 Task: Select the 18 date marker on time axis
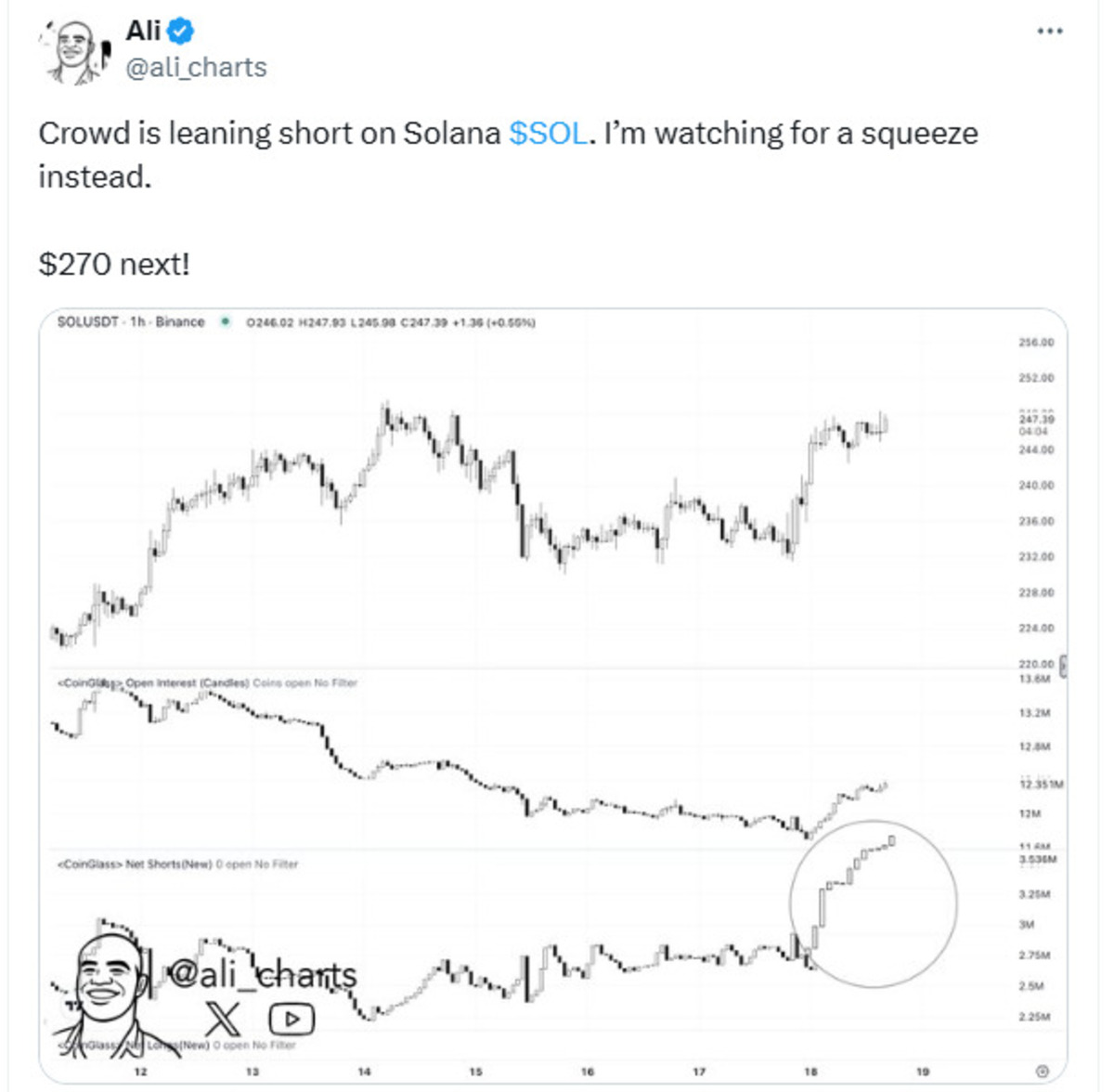pos(810,1071)
